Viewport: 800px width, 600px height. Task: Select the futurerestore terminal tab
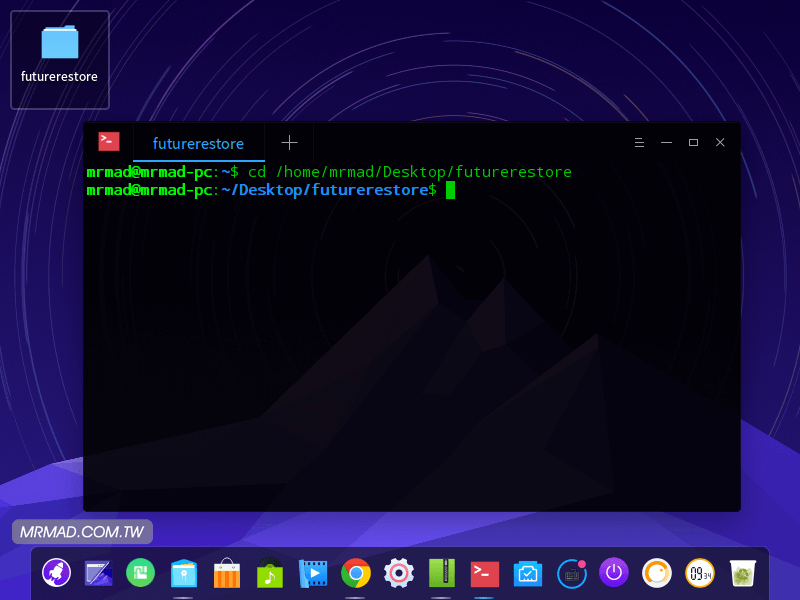198,143
